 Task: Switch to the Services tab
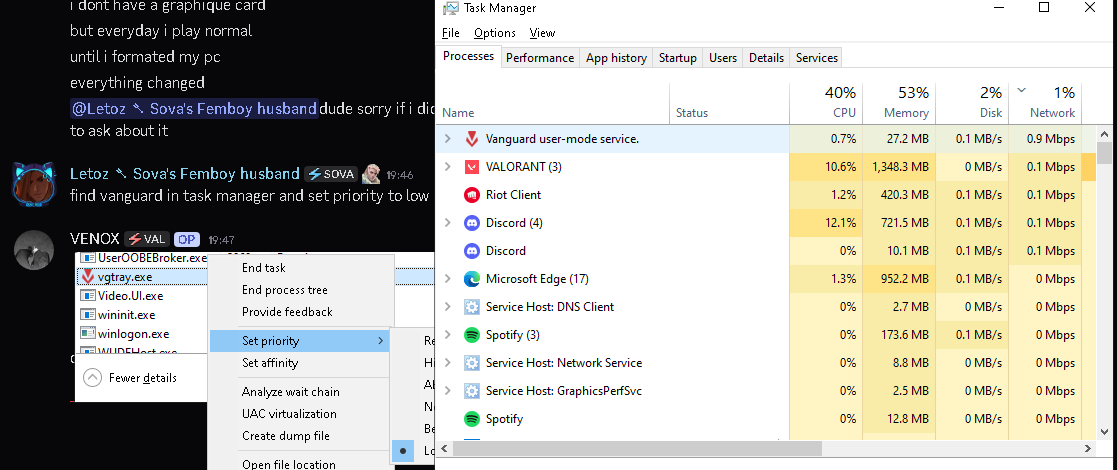tap(817, 58)
